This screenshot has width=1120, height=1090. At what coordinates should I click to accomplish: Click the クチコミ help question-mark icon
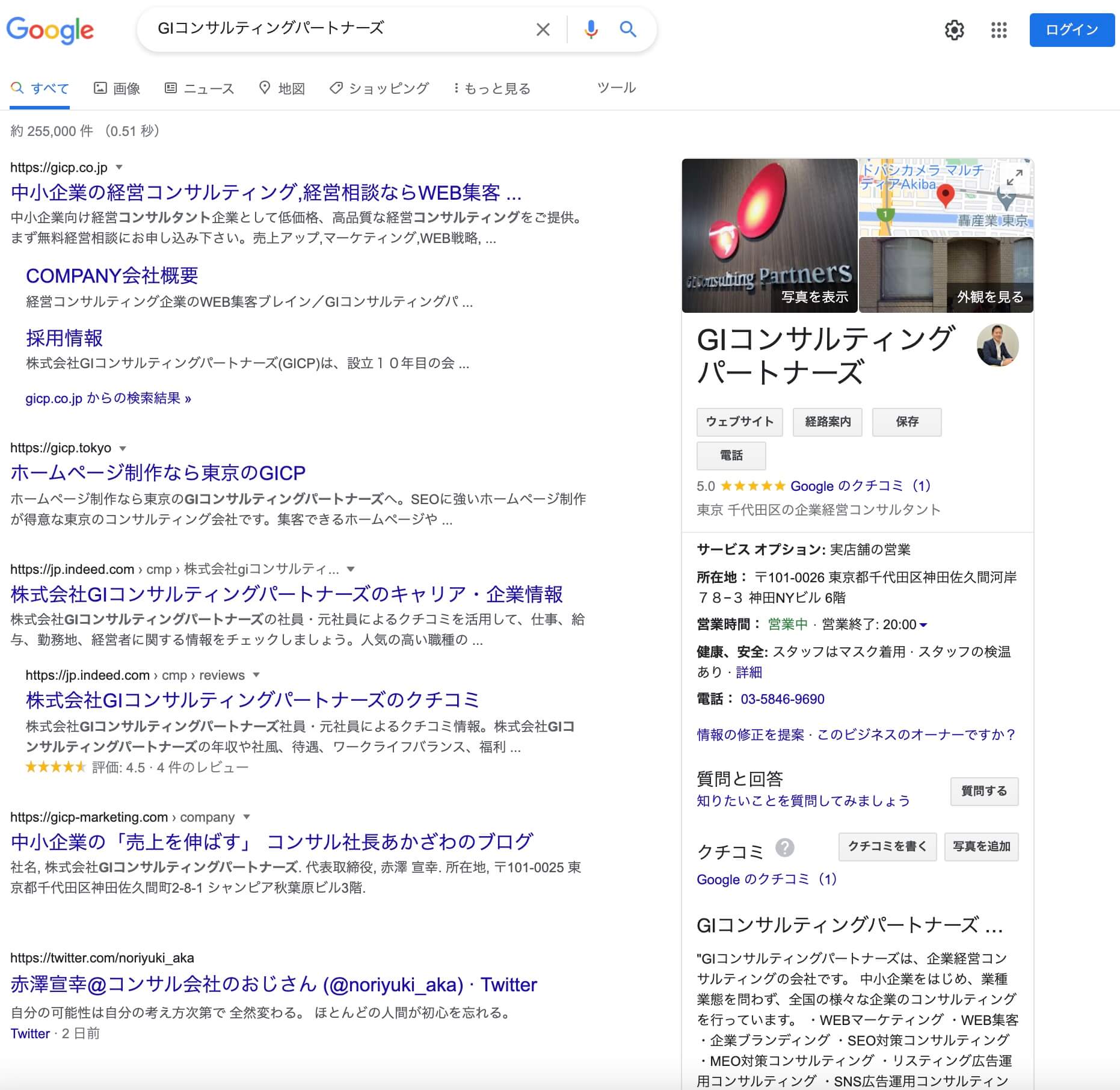pyautogui.click(x=785, y=848)
